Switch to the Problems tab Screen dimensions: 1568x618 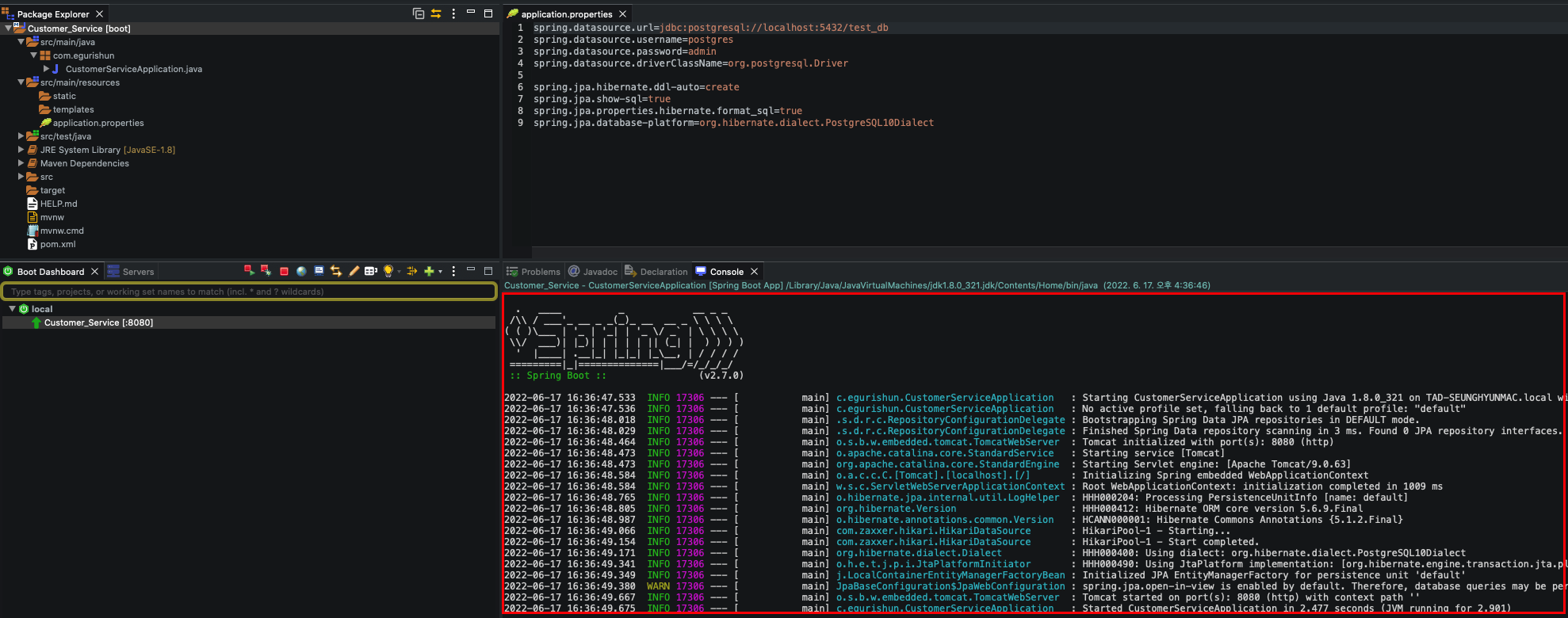click(534, 272)
